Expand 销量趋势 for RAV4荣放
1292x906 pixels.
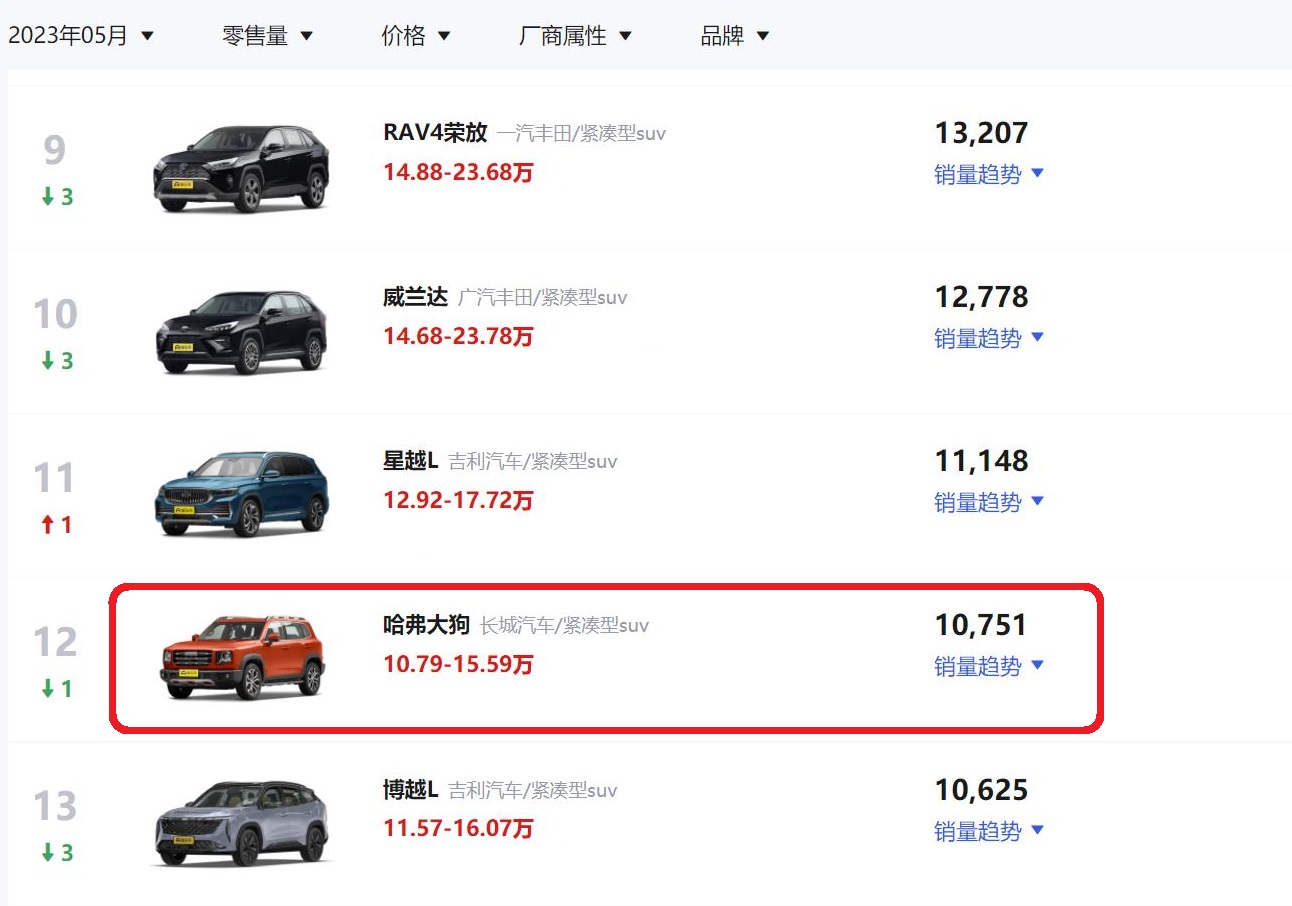click(989, 174)
